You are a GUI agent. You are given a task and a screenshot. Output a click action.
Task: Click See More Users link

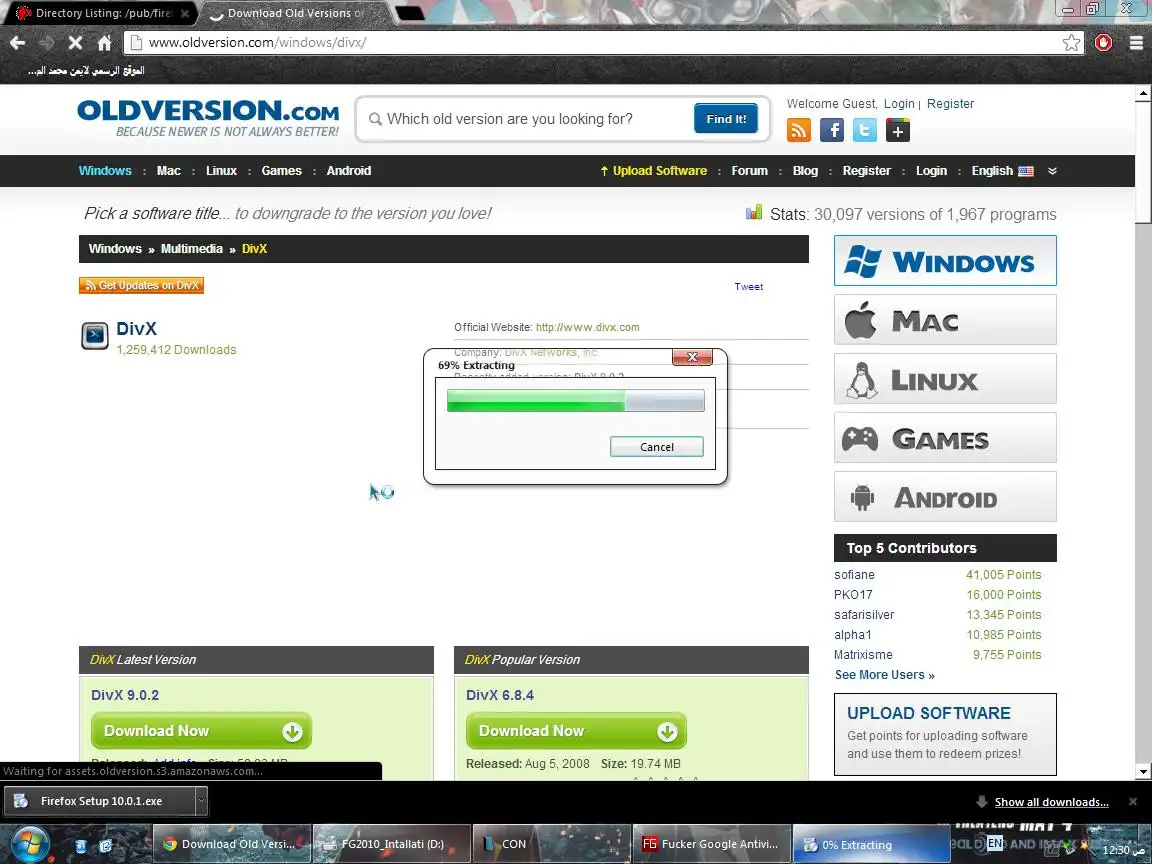(885, 674)
